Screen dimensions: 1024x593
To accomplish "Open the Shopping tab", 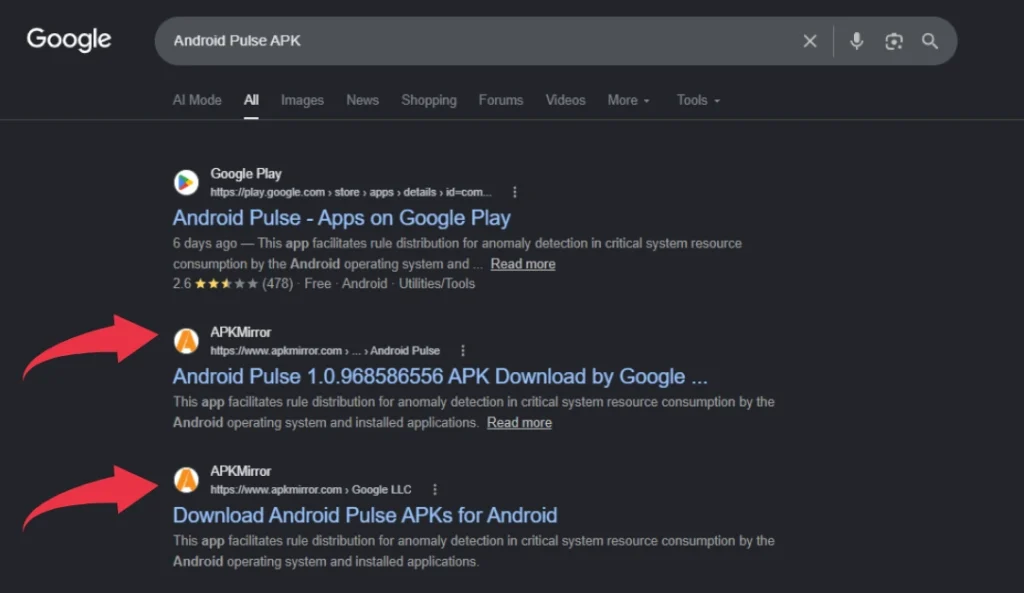I will (x=429, y=100).
